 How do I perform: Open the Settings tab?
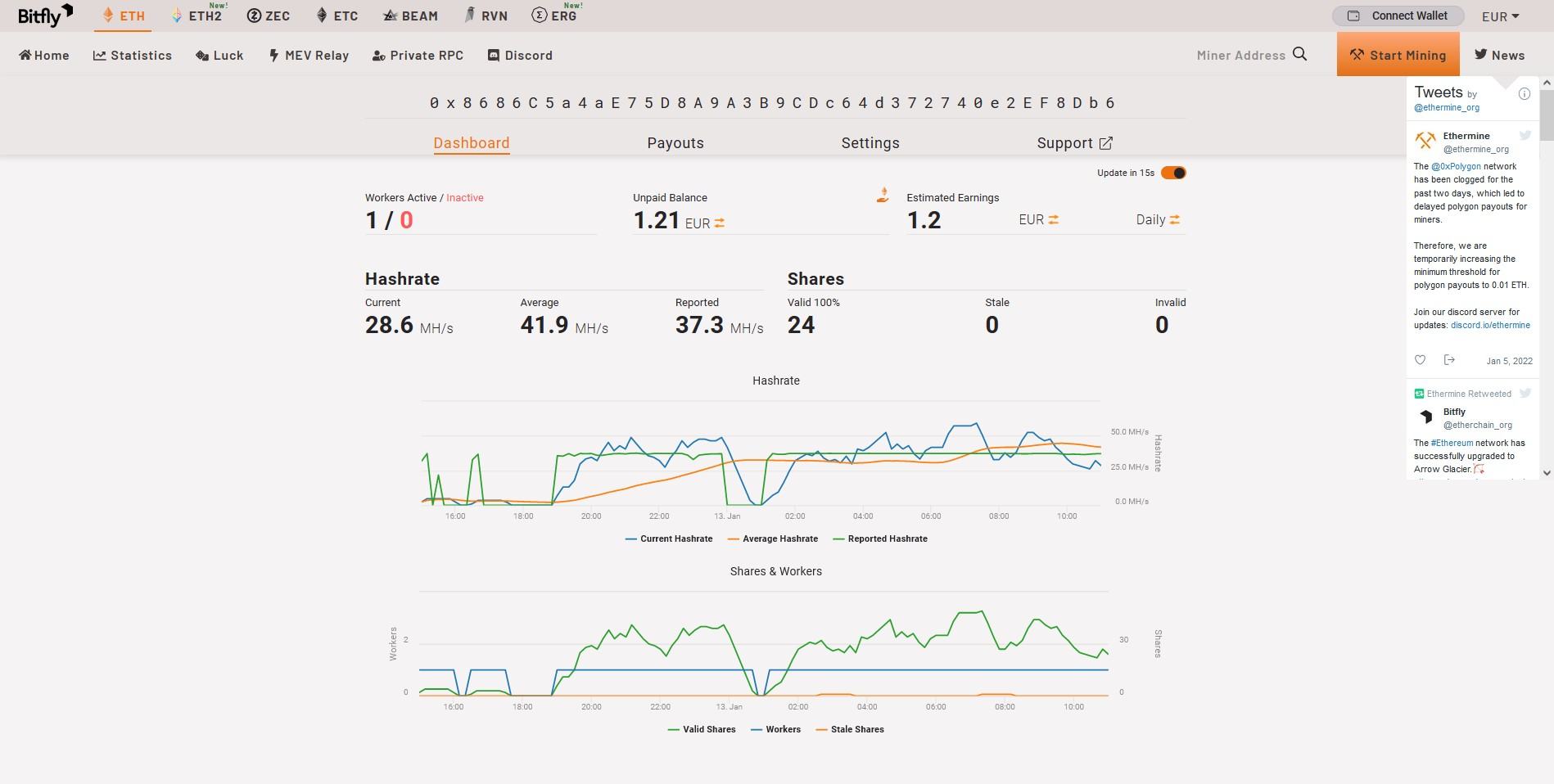click(870, 142)
